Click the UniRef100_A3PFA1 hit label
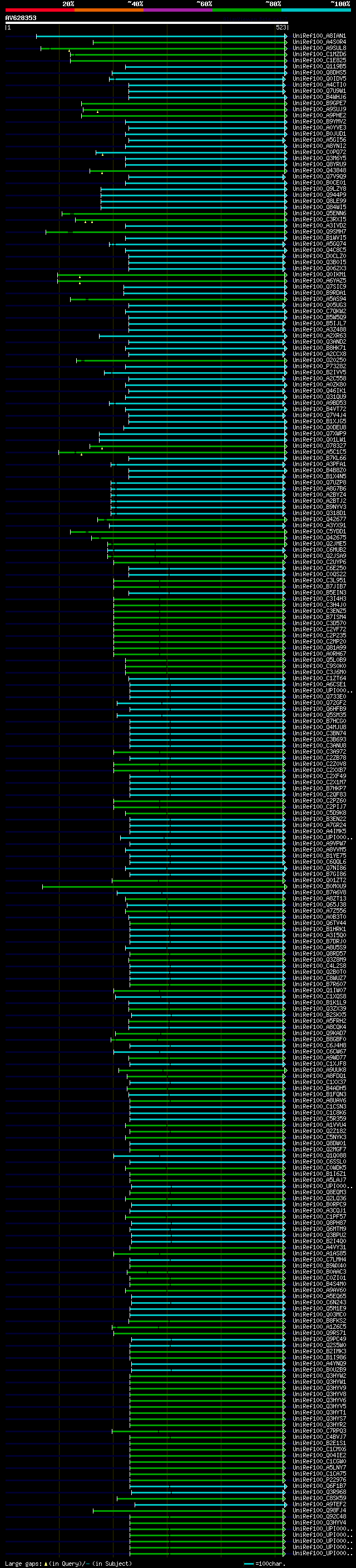 pyautogui.click(x=319, y=464)
